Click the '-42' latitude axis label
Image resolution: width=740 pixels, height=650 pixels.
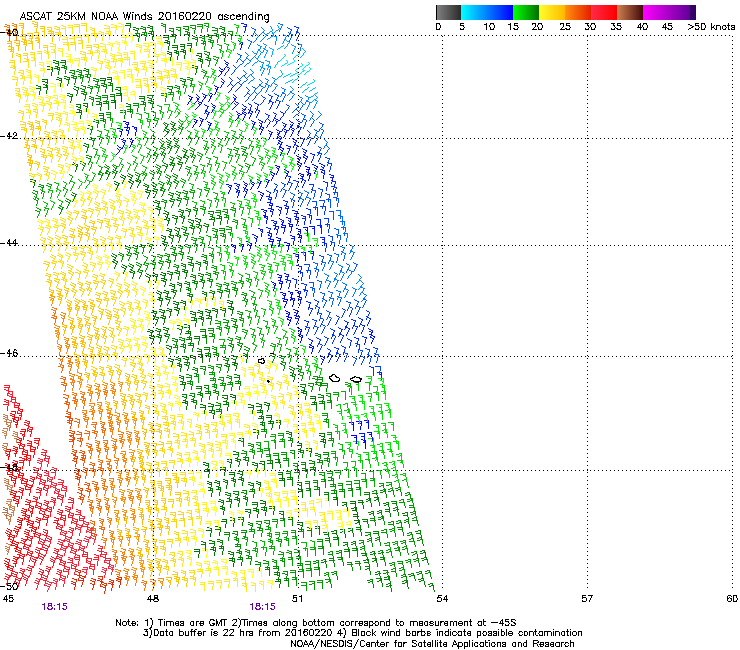pyautogui.click(x=10, y=135)
